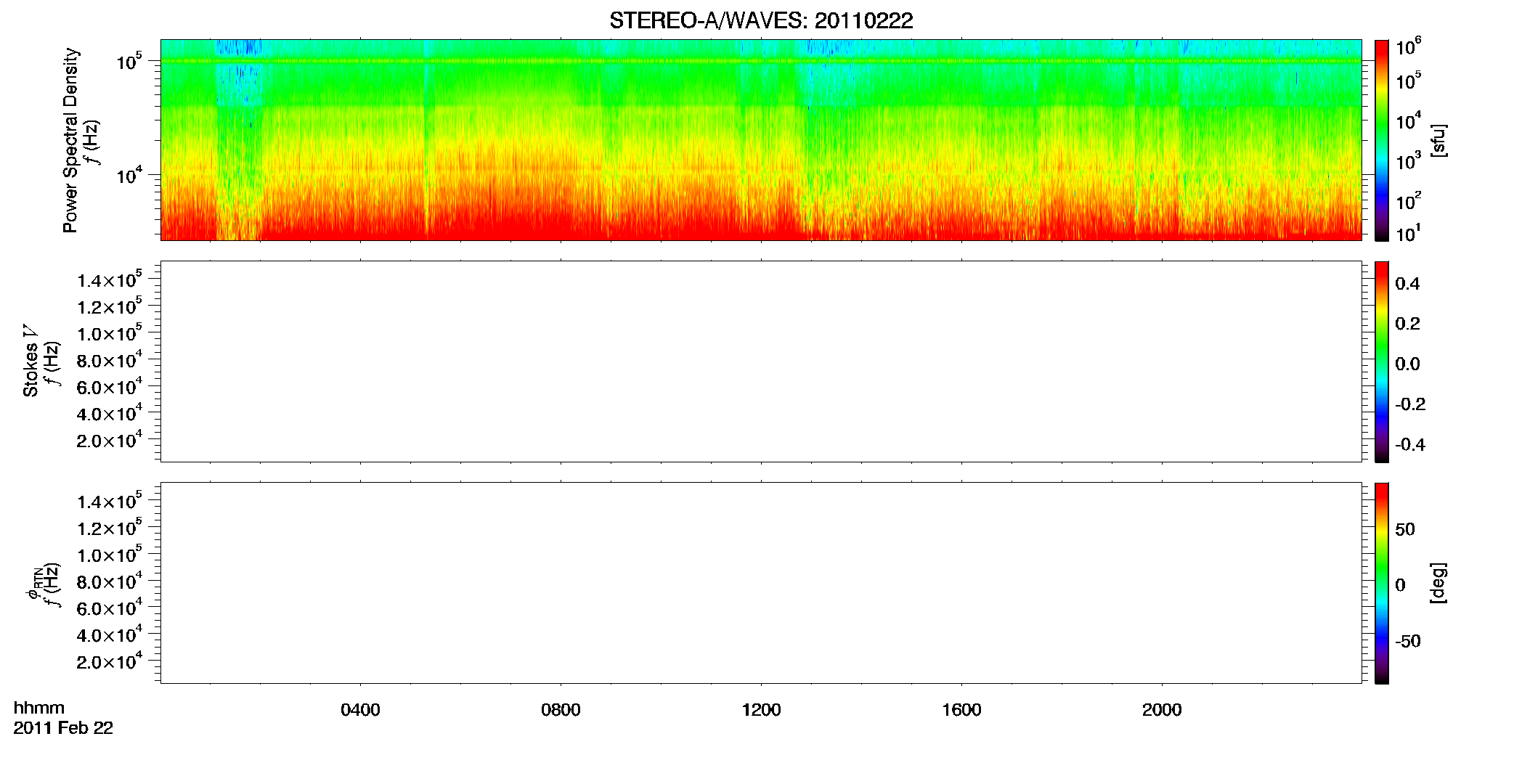Click the 0.4 tick on Stokes colorbar

[1407, 284]
